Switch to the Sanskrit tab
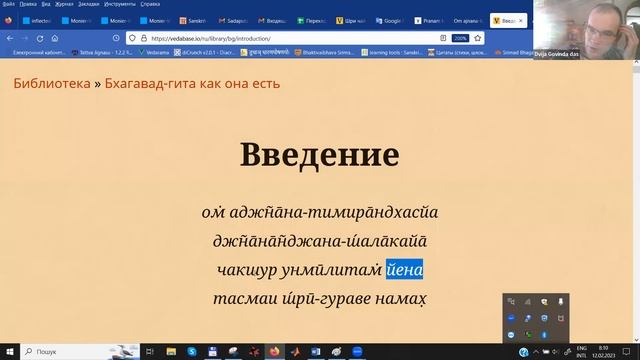The height and width of the screenshot is (360, 640). (x=194, y=20)
